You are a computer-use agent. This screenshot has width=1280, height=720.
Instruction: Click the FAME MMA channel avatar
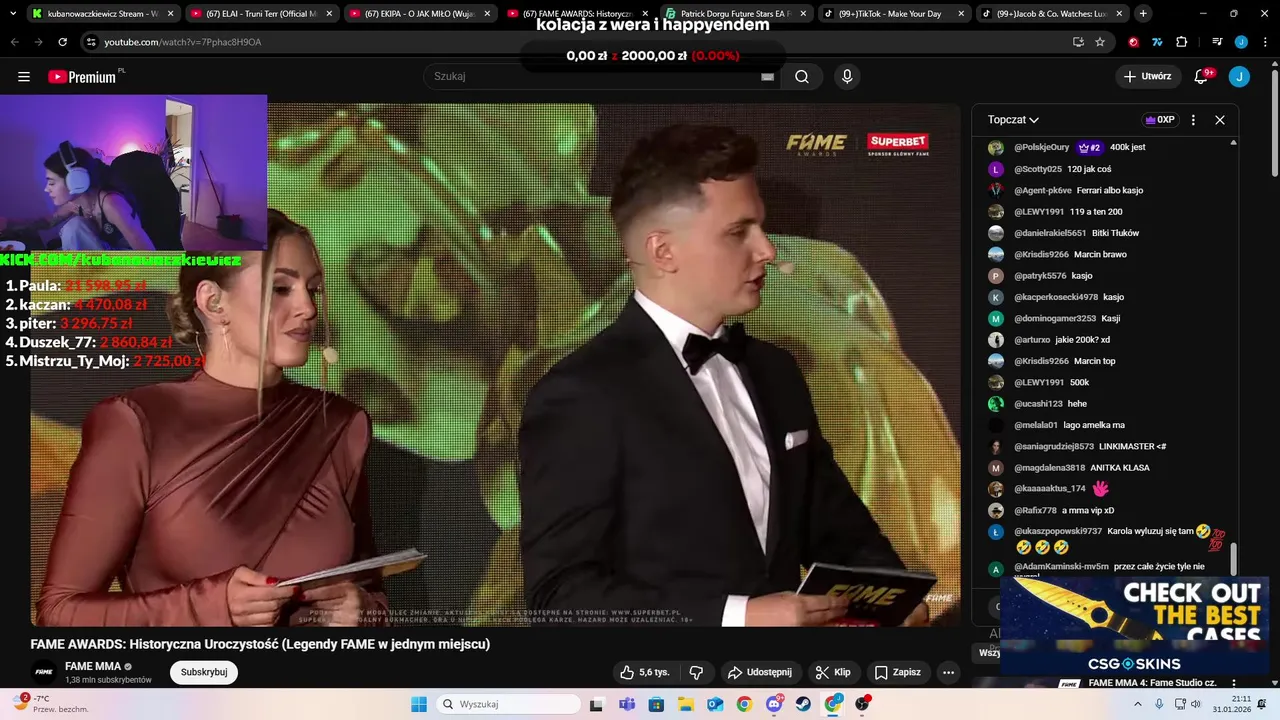(43, 672)
